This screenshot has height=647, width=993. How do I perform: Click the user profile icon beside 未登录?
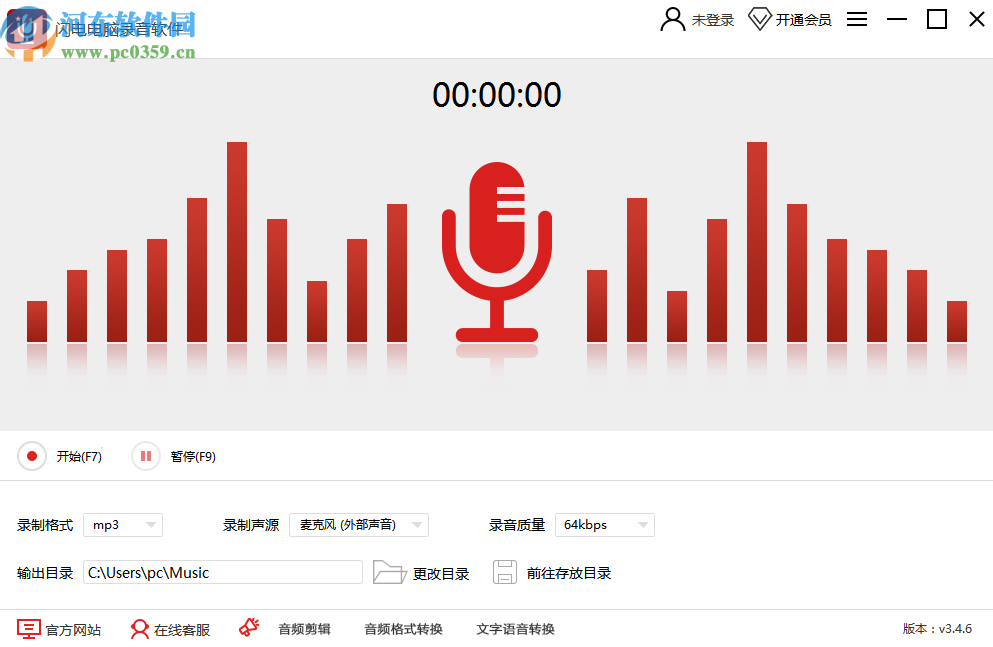(x=672, y=18)
